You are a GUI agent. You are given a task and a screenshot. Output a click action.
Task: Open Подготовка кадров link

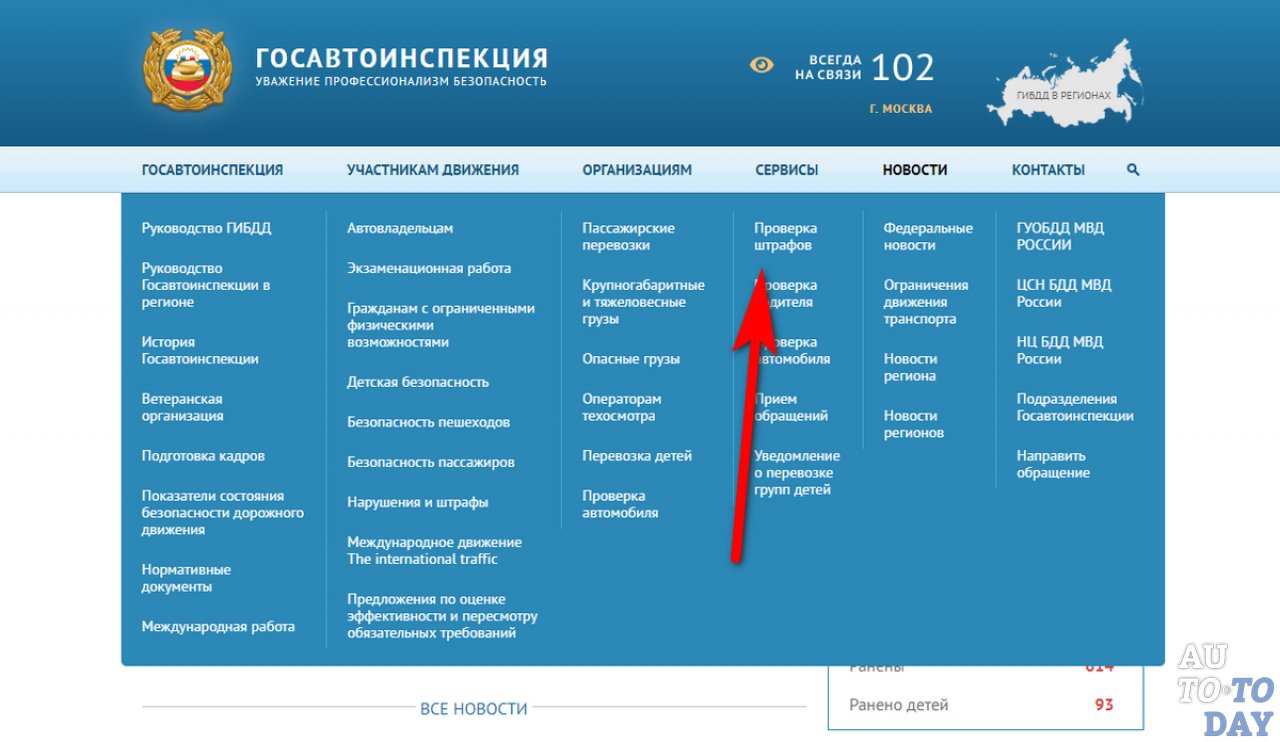coord(203,456)
